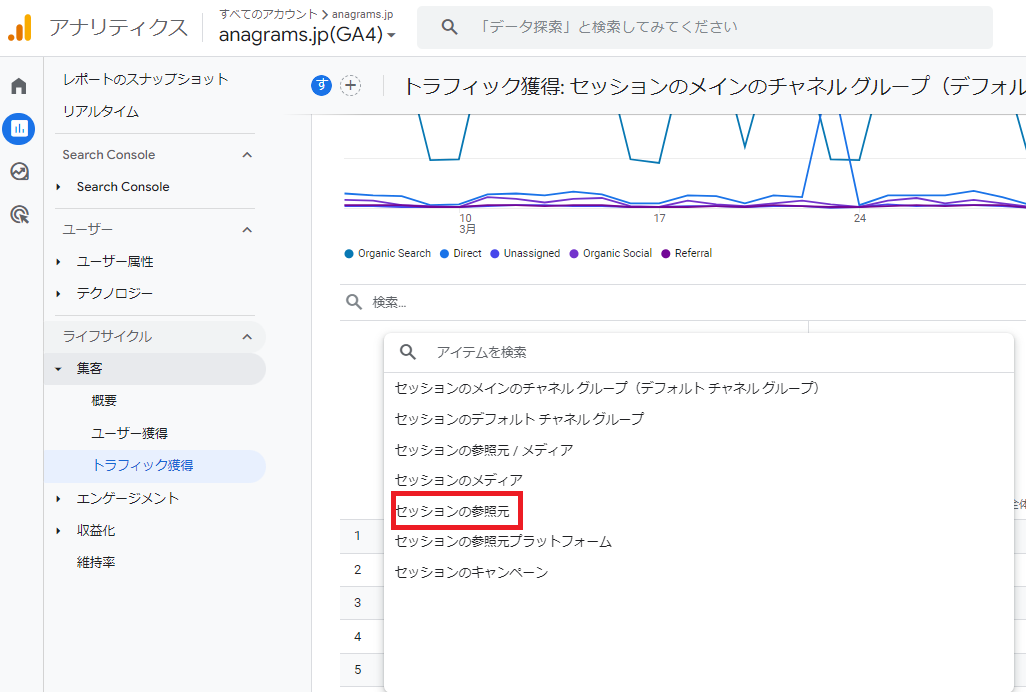The height and width of the screenshot is (692, 1026).
Task: Click the magnifier icon in top search bar
Action: [x=449, y=27]
